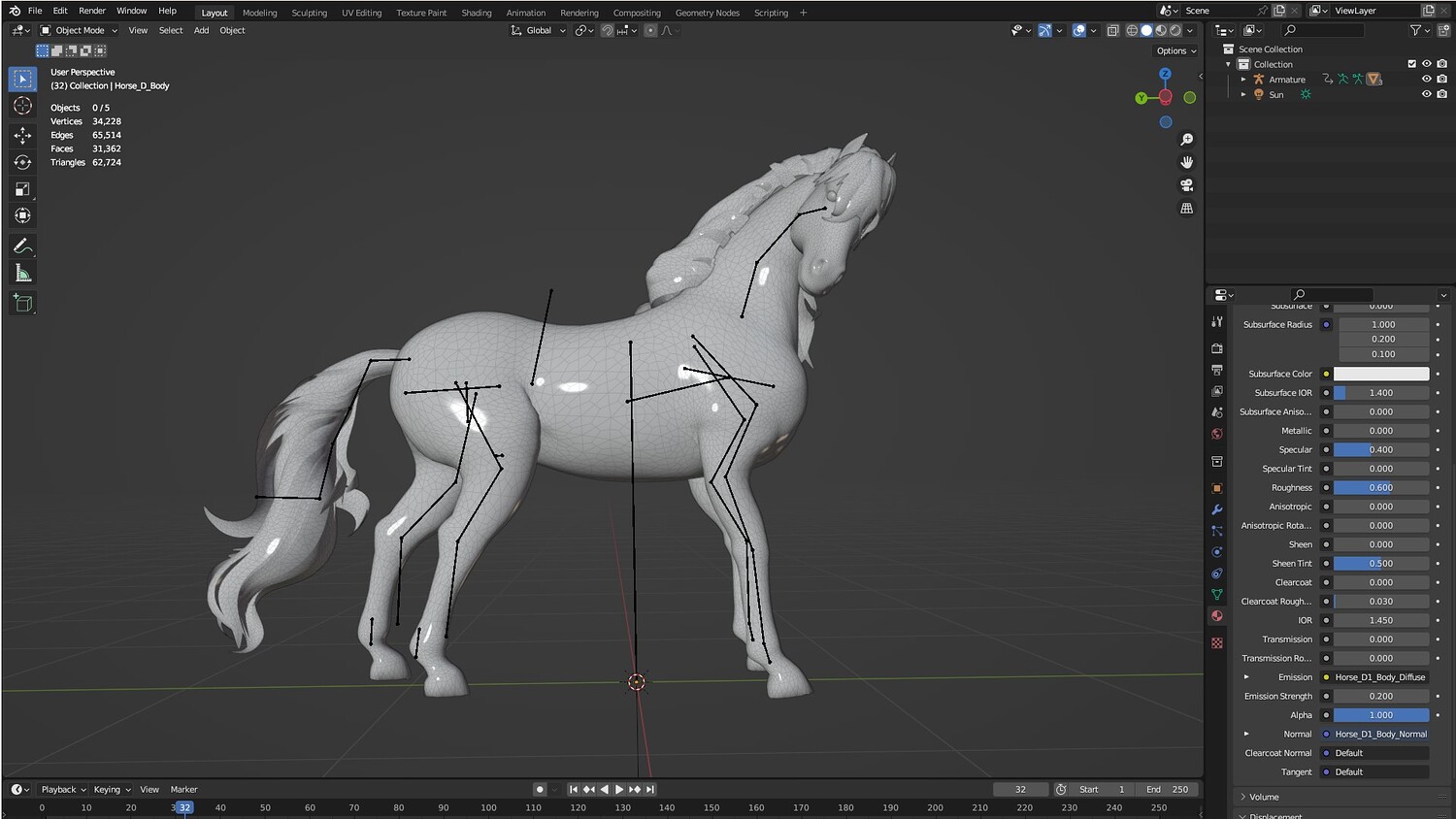Open the viewport Add menu
This screenshot has width=1456, height=819.
[x=201, y=30]
